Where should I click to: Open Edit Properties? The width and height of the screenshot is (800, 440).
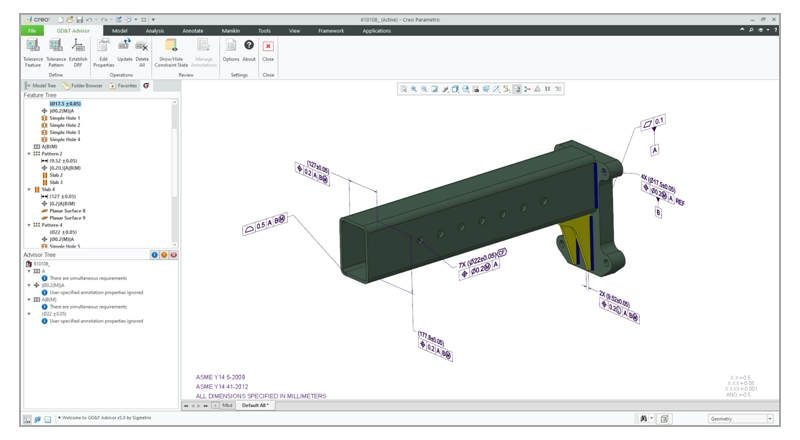(104, 53)
